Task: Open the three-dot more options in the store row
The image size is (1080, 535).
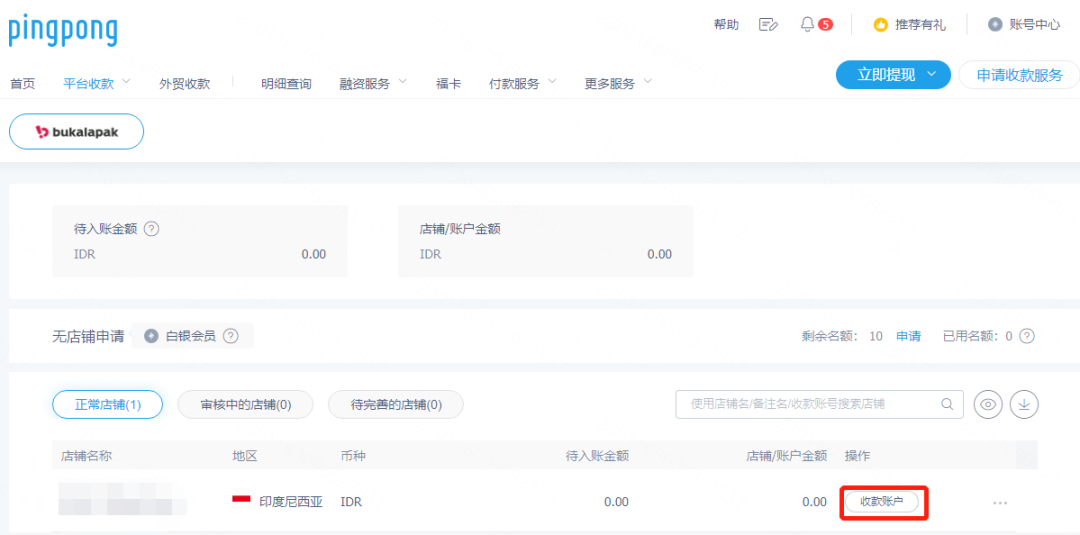Action: coord(1000,503)
